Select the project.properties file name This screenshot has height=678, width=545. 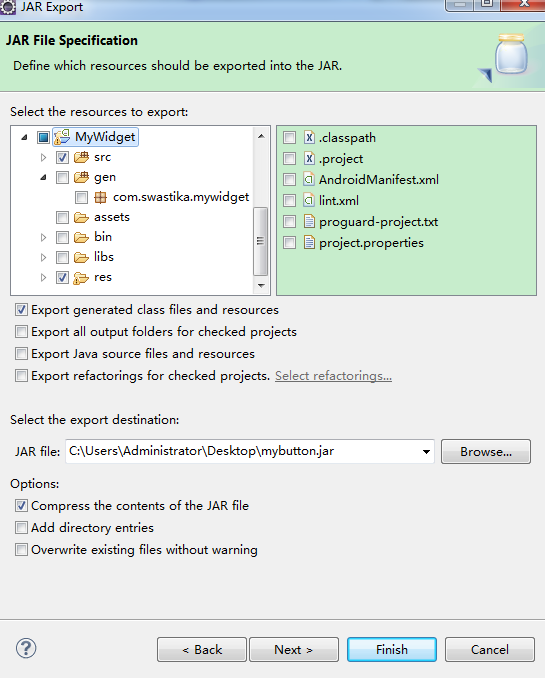tap(371, 243)
